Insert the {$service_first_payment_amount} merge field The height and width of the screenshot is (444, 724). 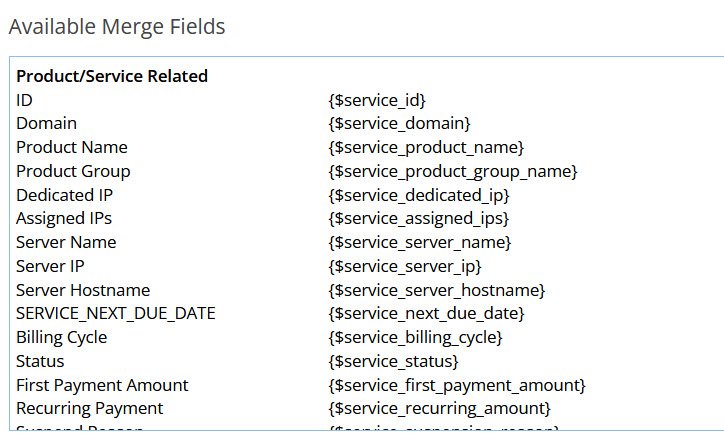pyautogui.click(x=456, y=385)
